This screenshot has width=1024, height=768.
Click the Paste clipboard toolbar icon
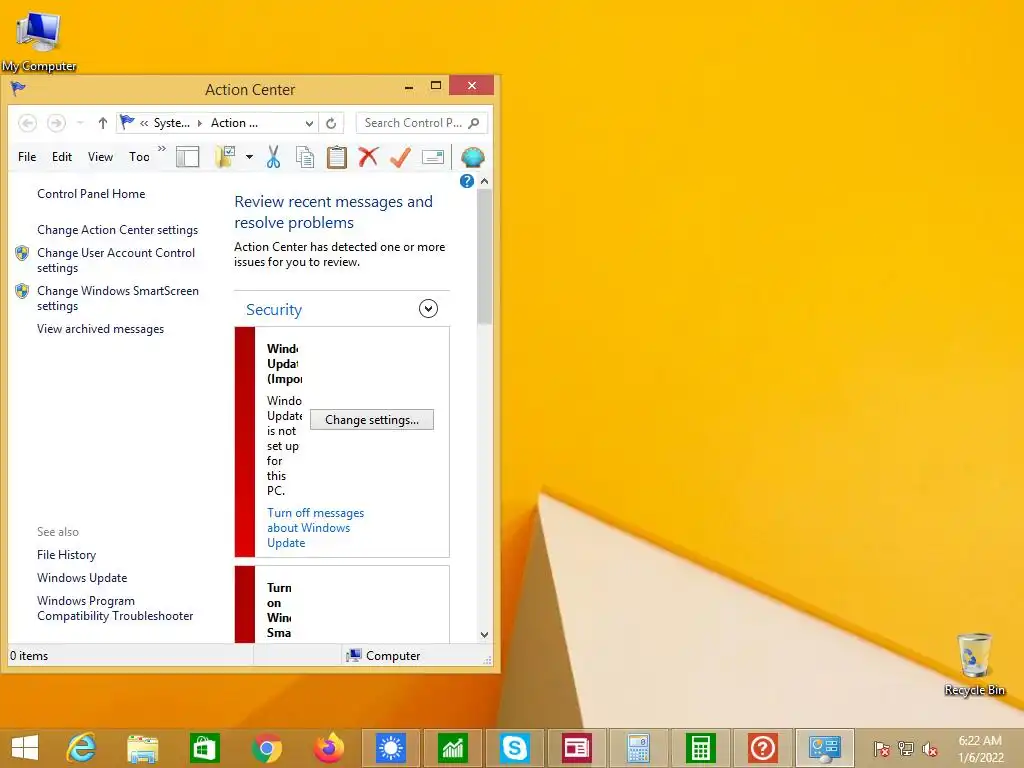pos(336,157)
